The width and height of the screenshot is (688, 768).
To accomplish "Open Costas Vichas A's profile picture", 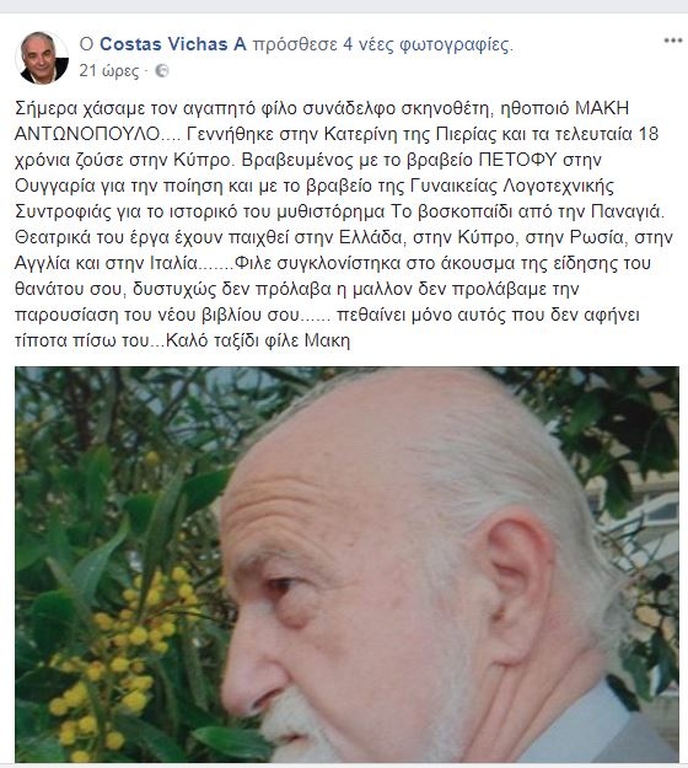I will (42, 58).
